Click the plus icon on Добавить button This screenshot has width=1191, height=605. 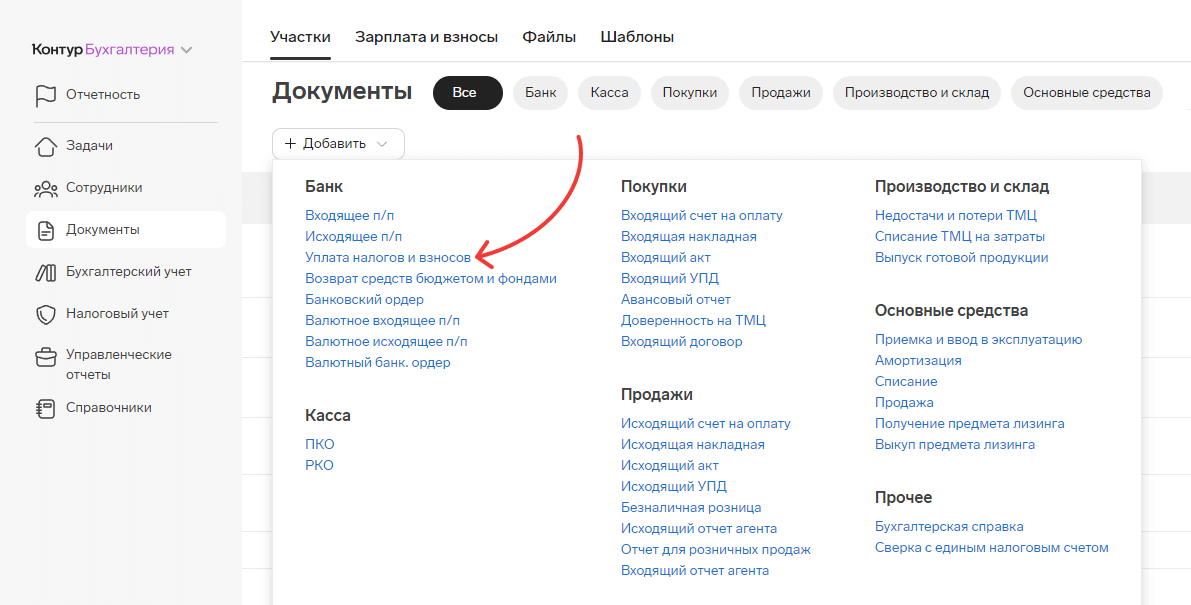click(x=290, y=143)
